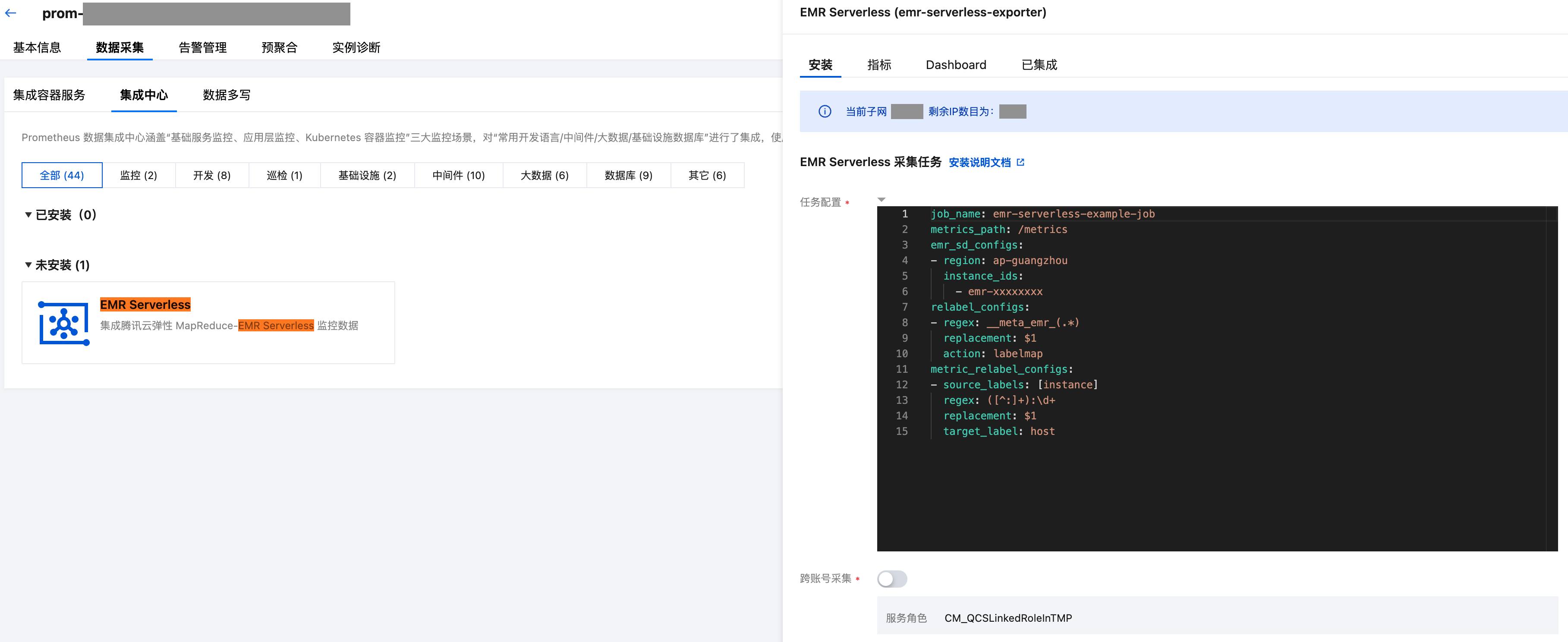The image size is (1568, 642).
Task: Collapse the 未安装 (1) section
Action: (x=28, y=265)
